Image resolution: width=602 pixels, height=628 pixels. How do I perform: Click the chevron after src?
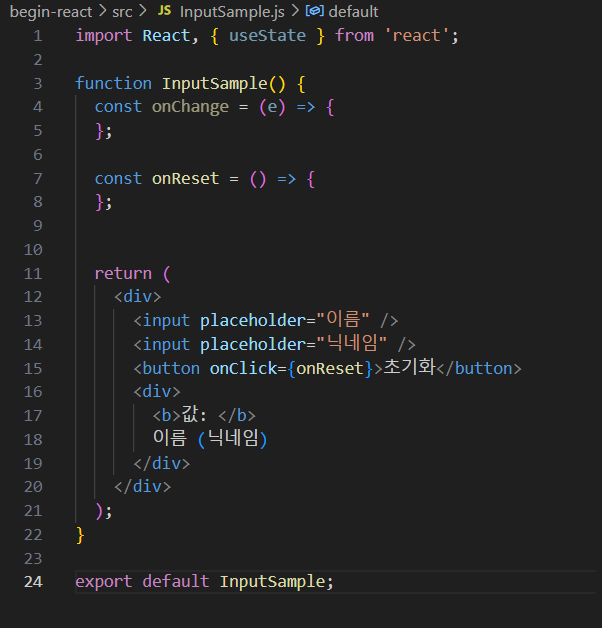143,11
